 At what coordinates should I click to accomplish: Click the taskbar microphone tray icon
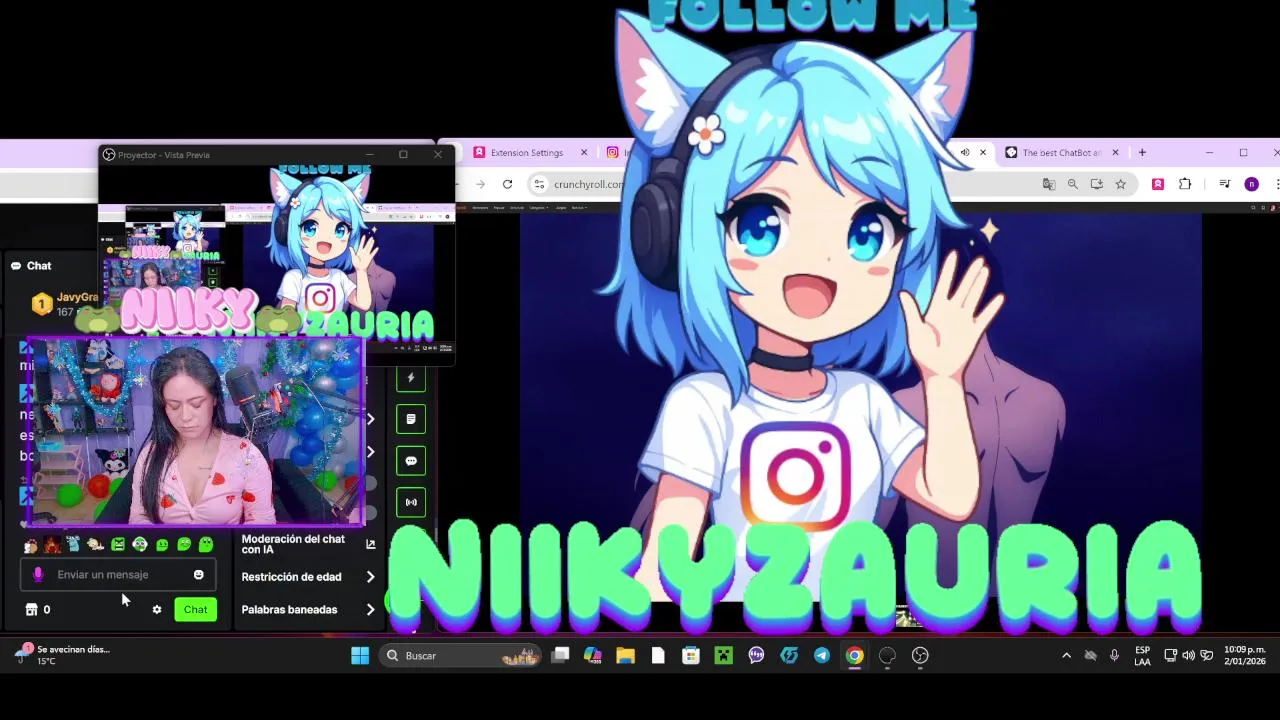tap(1114, 656)
